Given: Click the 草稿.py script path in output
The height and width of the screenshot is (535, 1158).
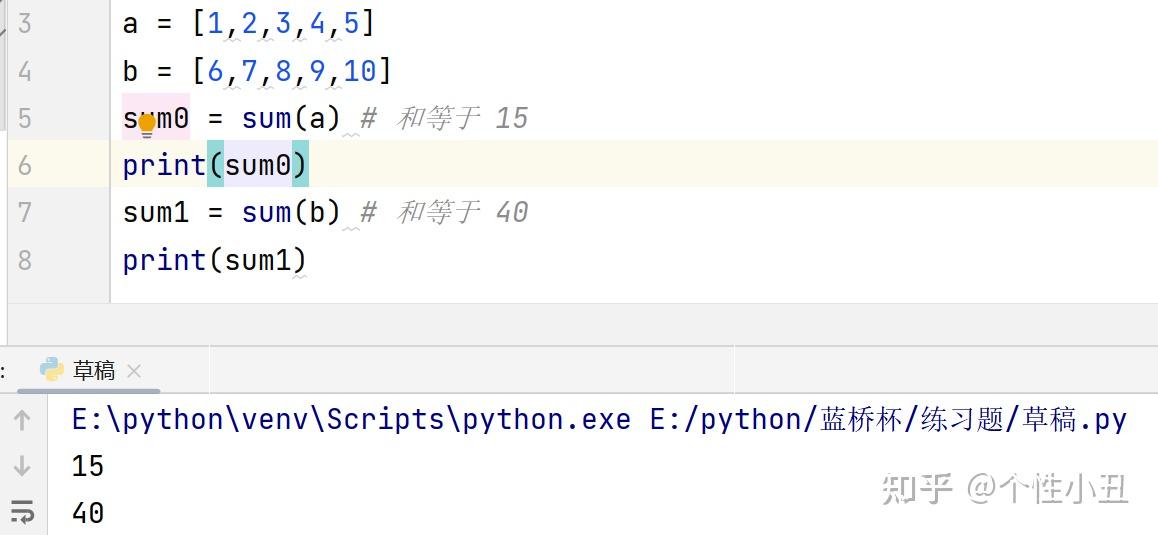Looking at the screenshot, I should pos(888,419).
